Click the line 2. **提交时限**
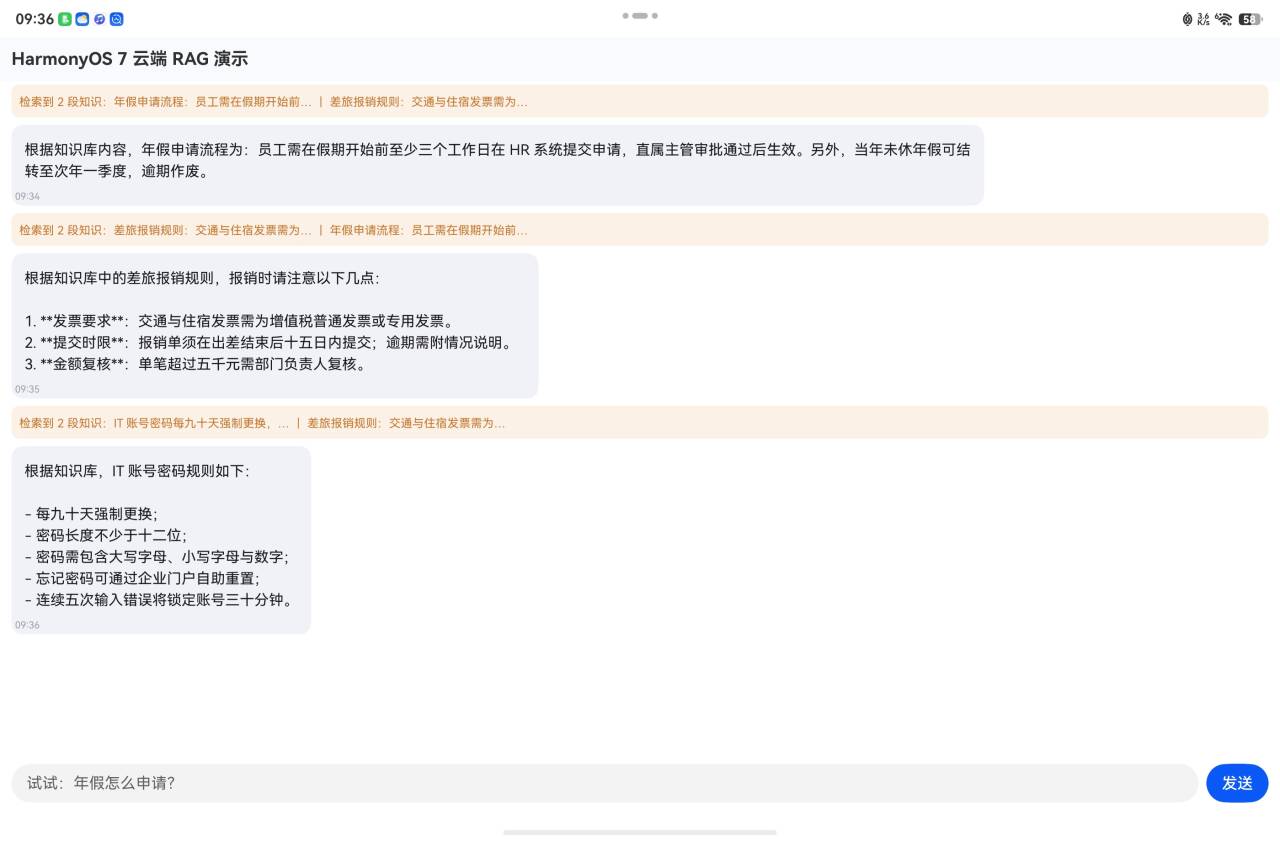Viewport: 1280px width, 841px height. (x=271, y=343)
